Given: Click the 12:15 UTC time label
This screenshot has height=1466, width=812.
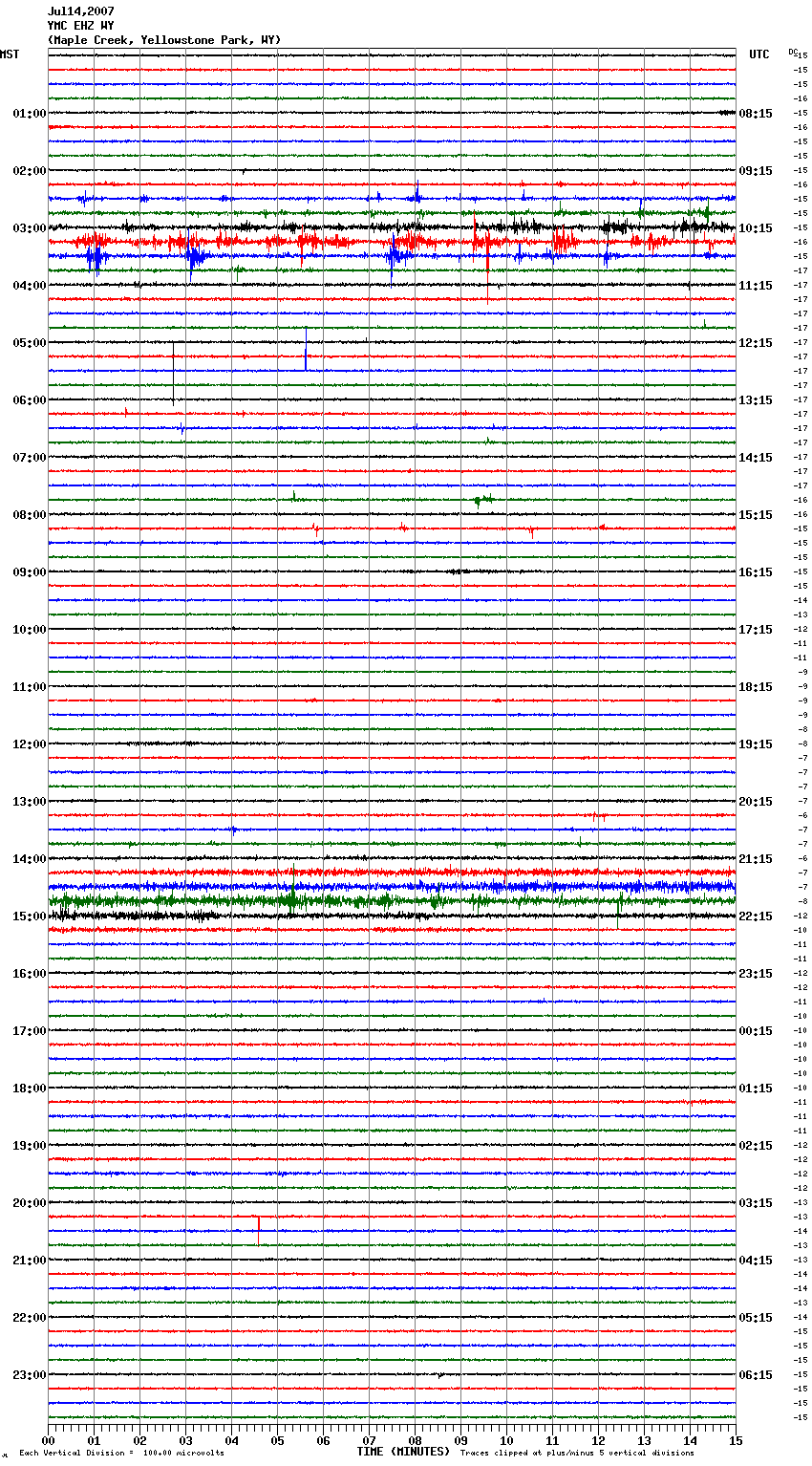Looking at the screenshot, I should coord(756,343).
